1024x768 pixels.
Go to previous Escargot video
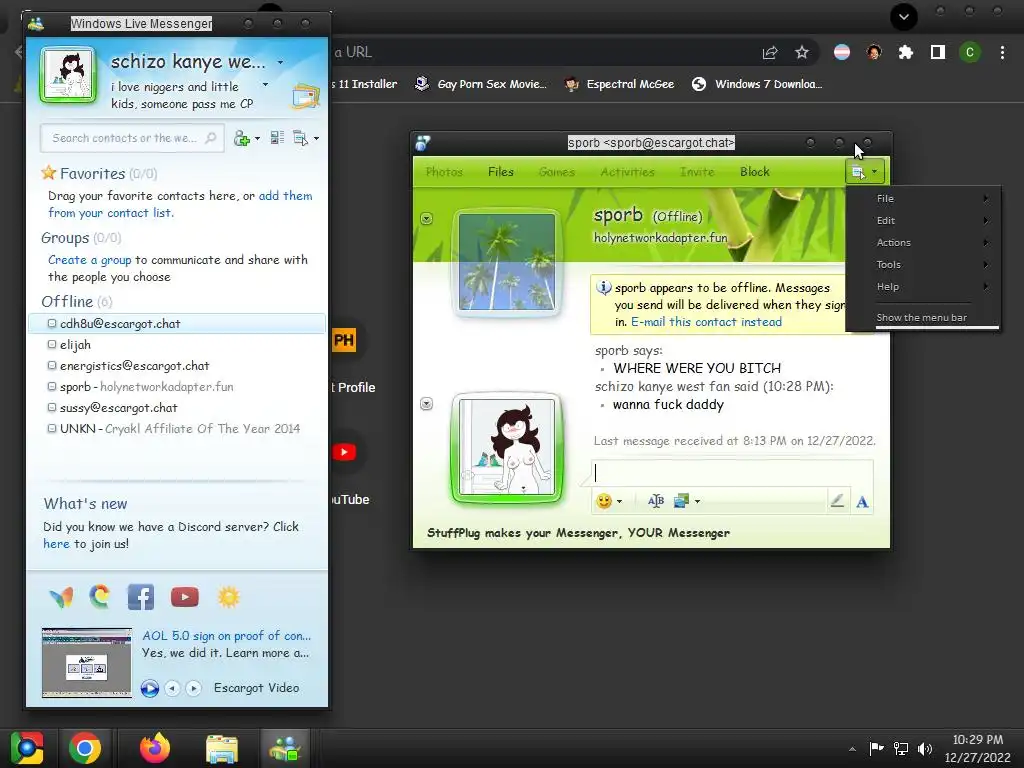(172, 688)
